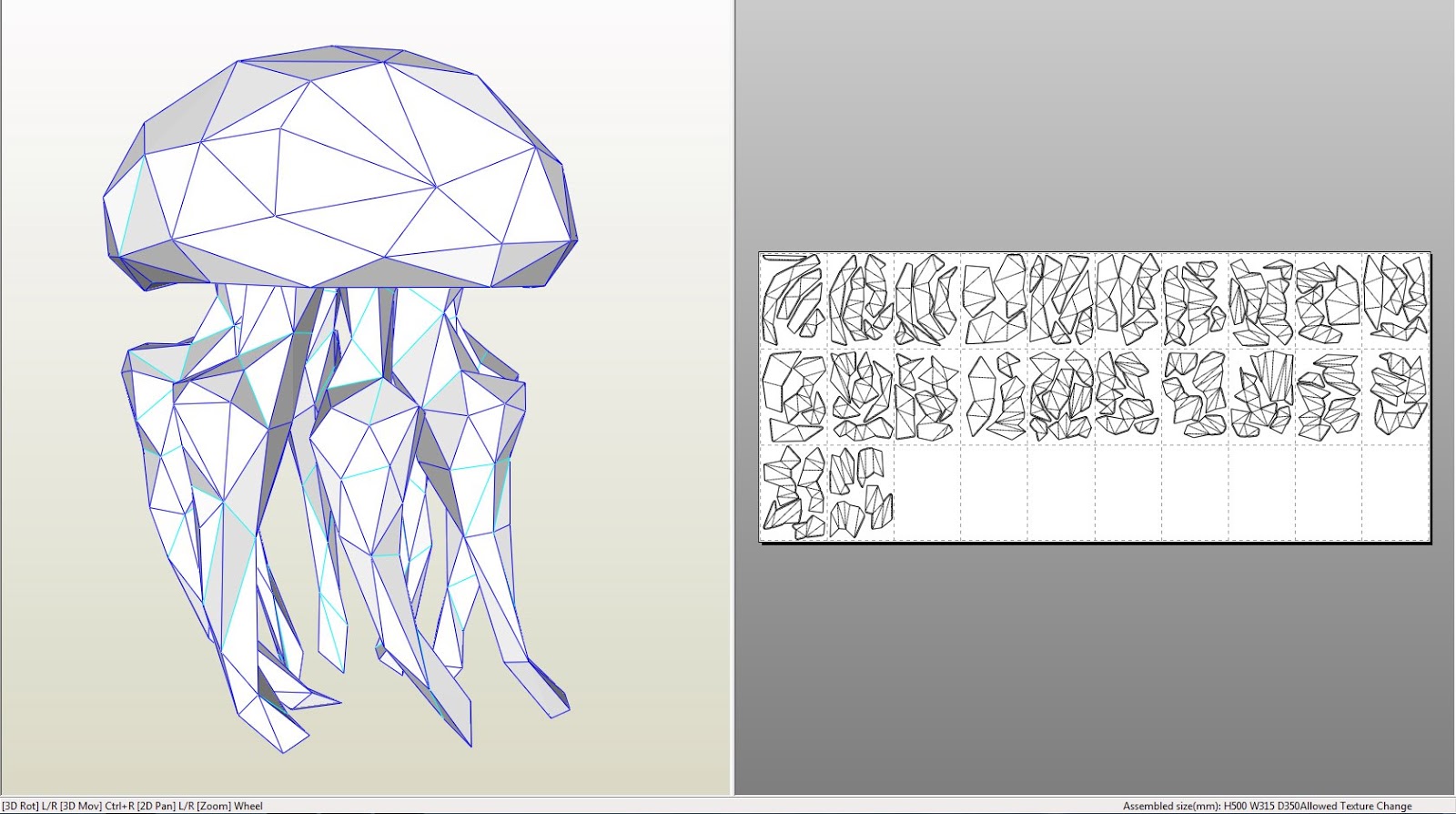Select the last pattern page in the second row
This screenshot has height=814, width=1456.
click(x=1395, y=397)
